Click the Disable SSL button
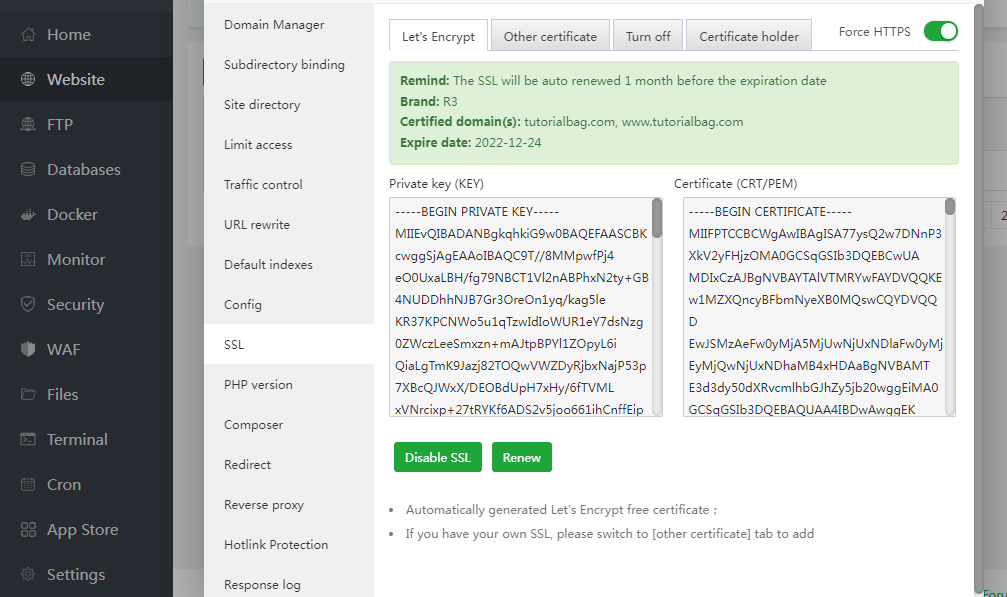This screenshot has width=1007, height=597. click(437, 457)
